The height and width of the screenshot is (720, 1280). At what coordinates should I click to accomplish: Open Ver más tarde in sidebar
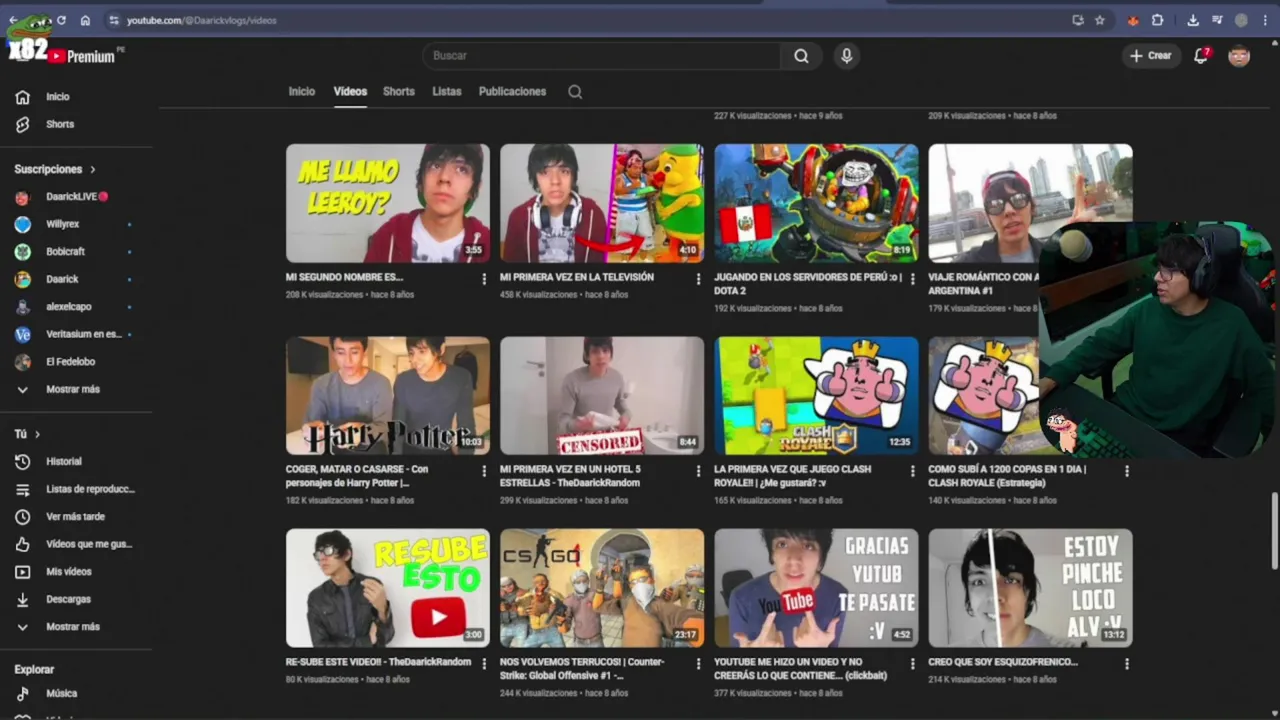click(x=76, y=516)
